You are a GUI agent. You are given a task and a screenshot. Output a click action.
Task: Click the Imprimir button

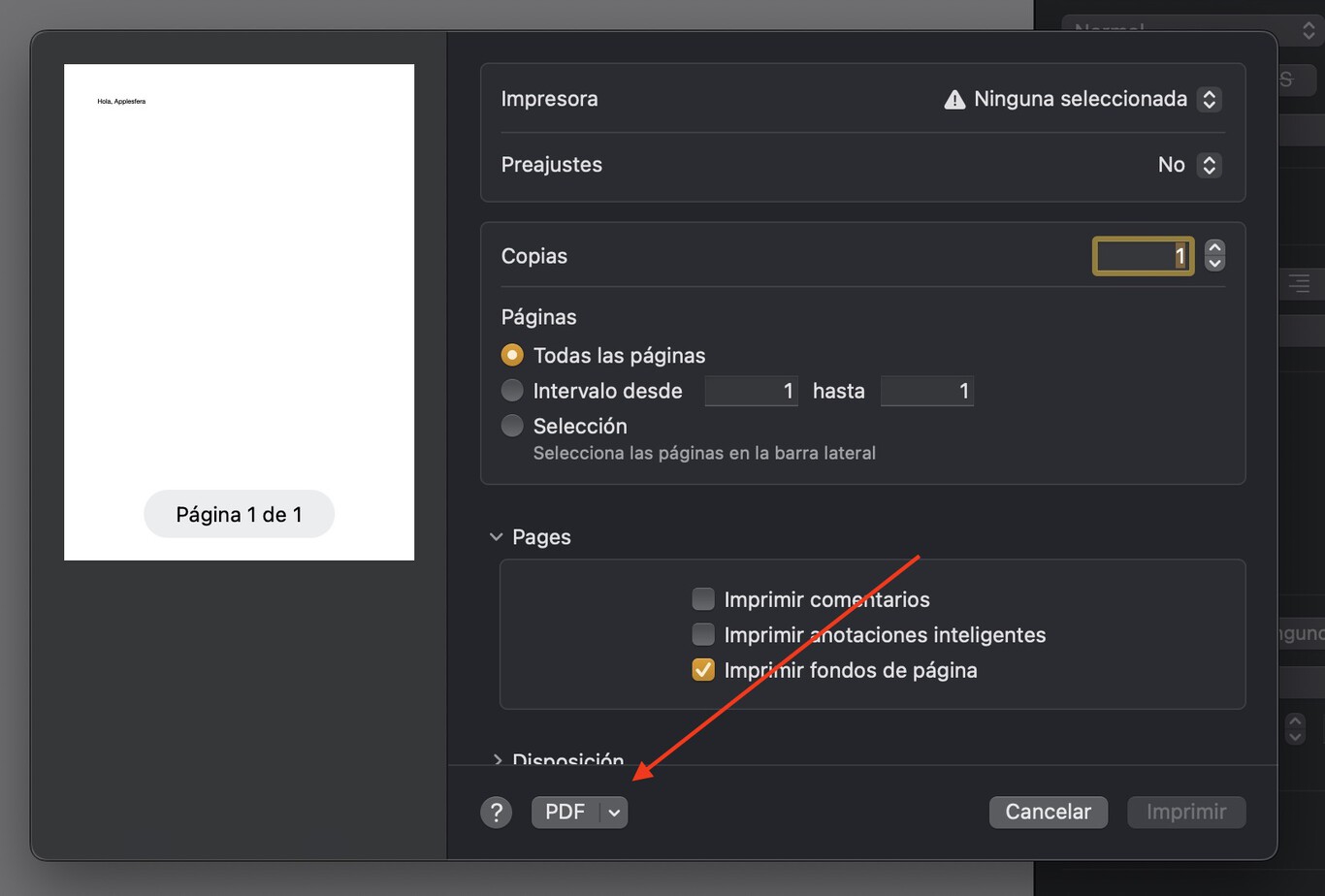coord(1185,812)
